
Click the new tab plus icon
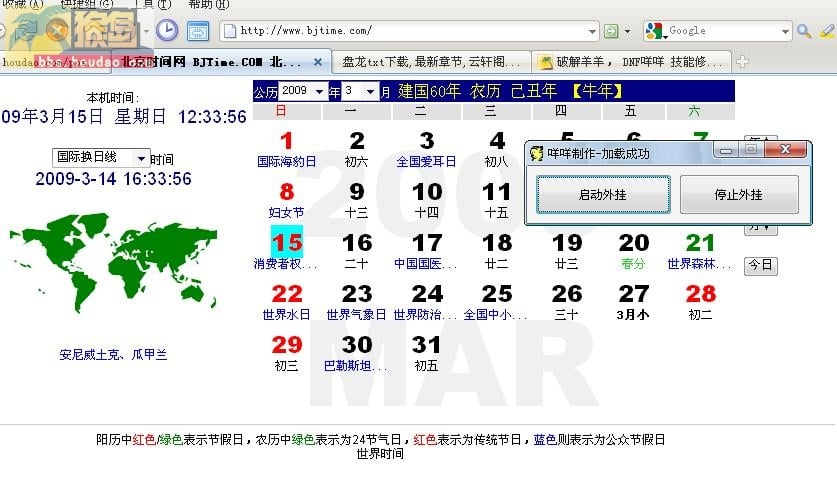click(743, 62)
